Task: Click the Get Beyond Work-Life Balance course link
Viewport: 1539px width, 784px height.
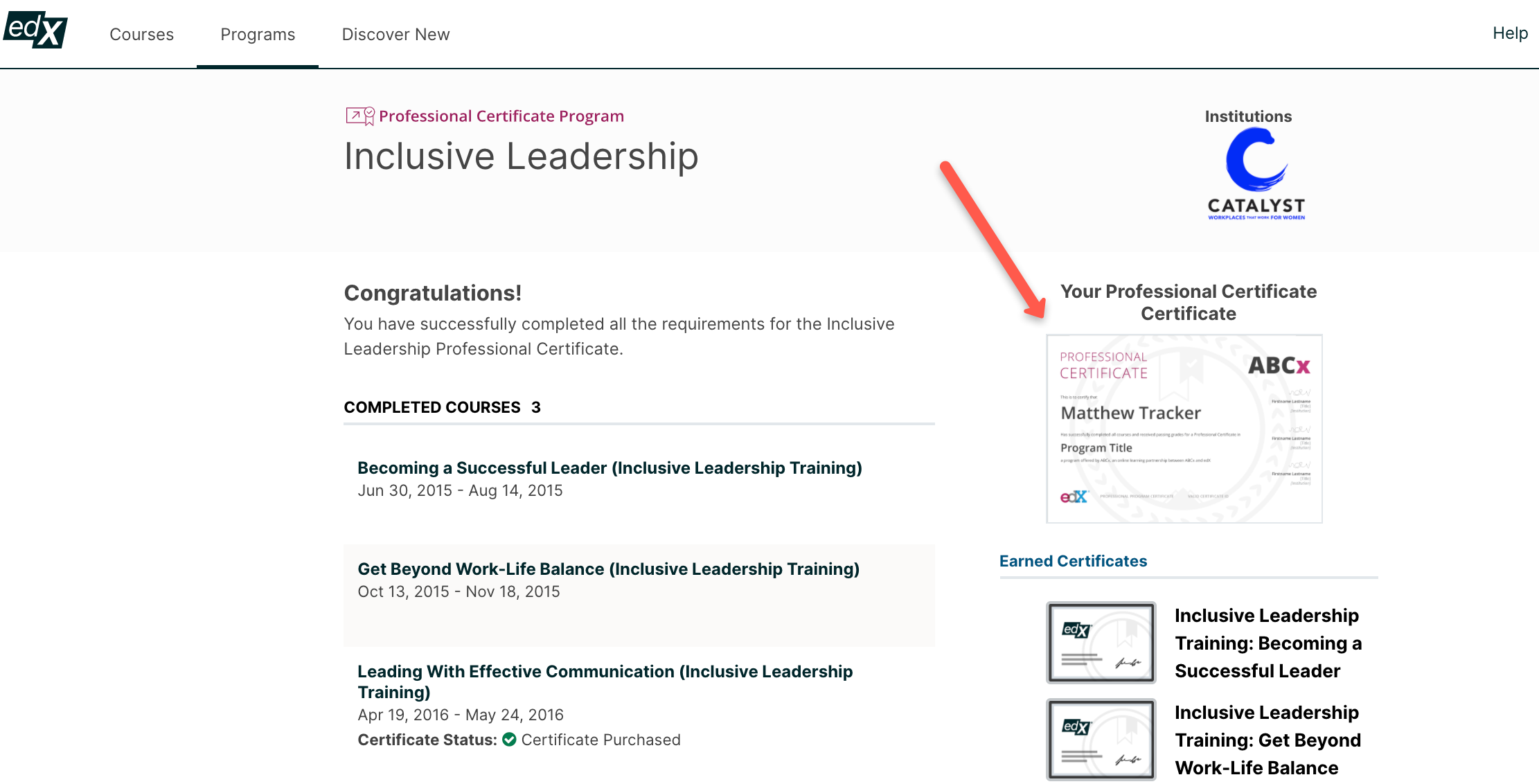Action: point(608,569)
